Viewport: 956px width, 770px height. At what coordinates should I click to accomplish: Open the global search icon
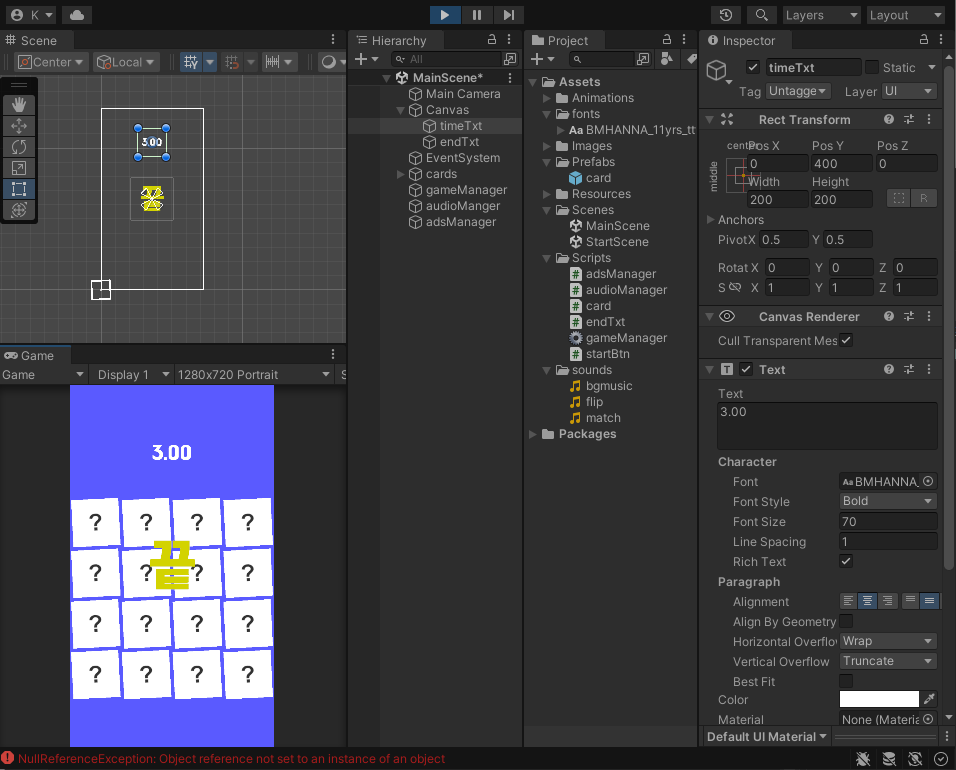762,15
